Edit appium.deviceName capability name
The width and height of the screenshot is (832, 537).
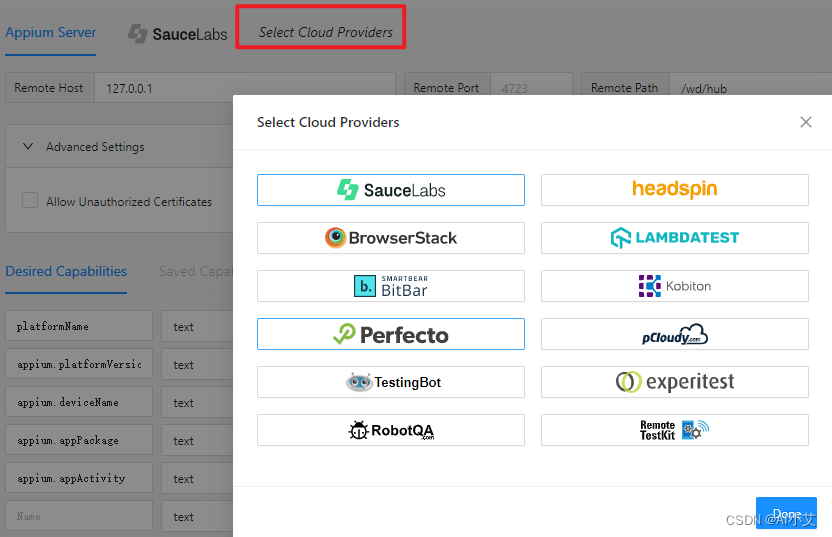79,402
